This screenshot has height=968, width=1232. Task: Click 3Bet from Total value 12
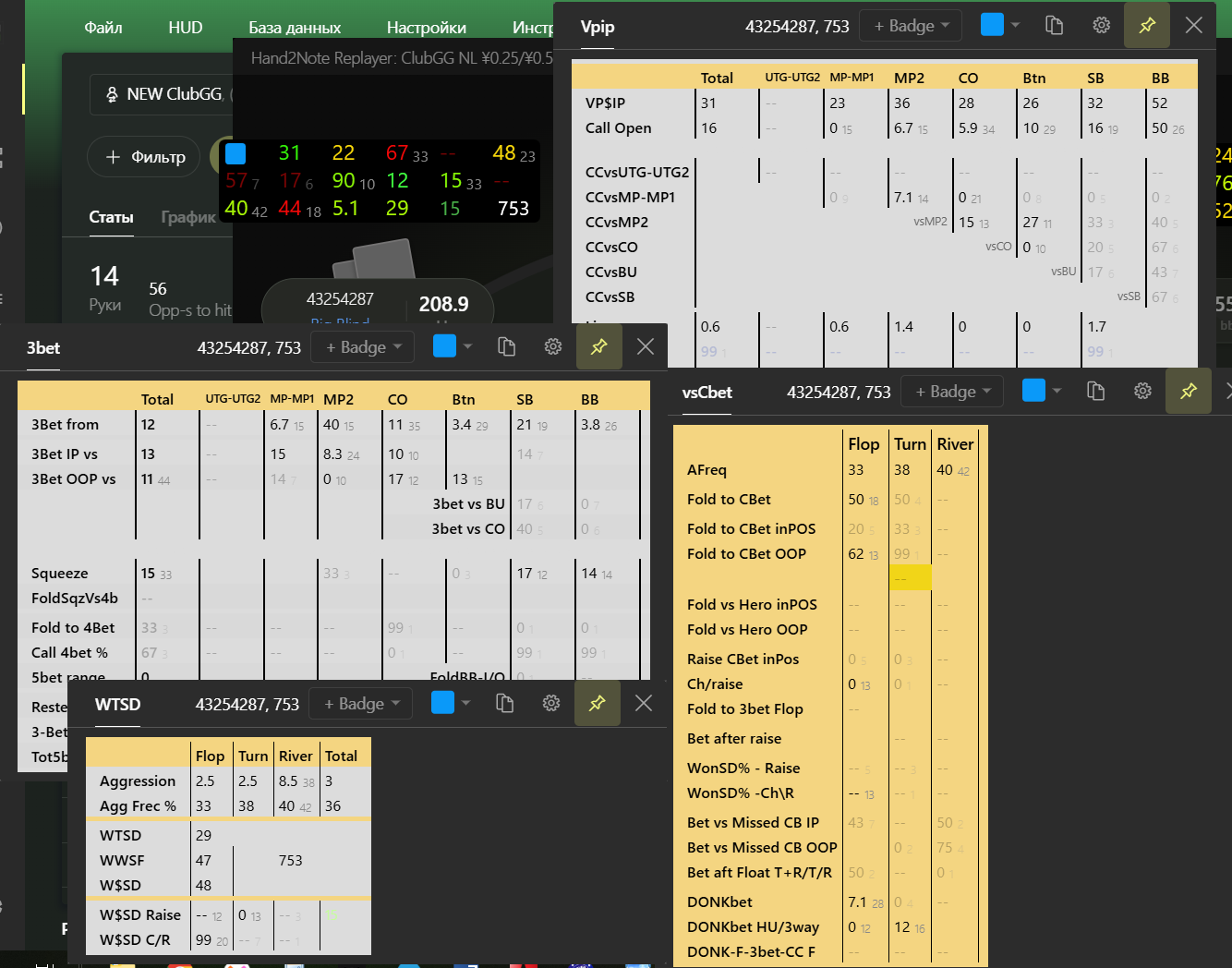[148, 424]
